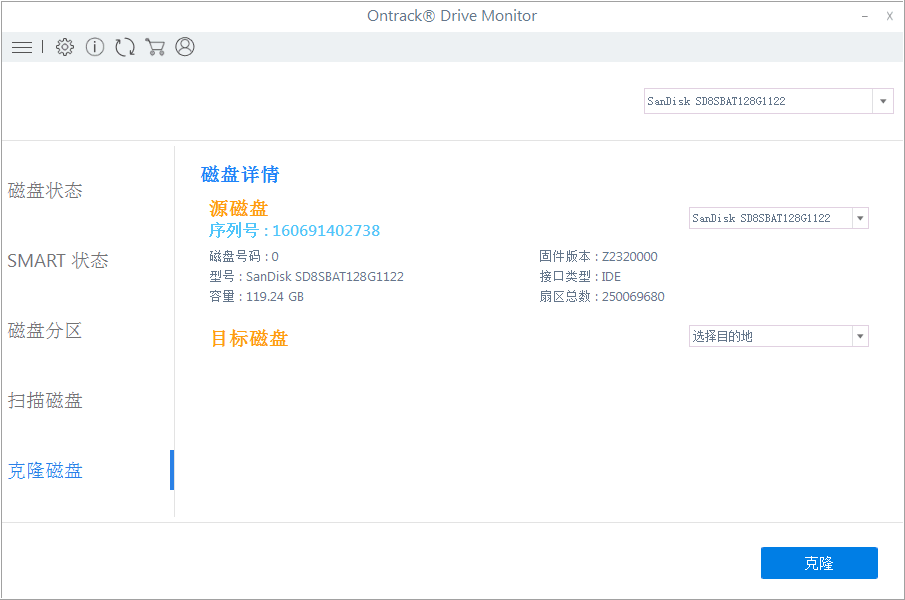Screen dimensions: 905x600
Task: Select the 克隆磁盘 sidebar tab
Action: coord(45,471)
